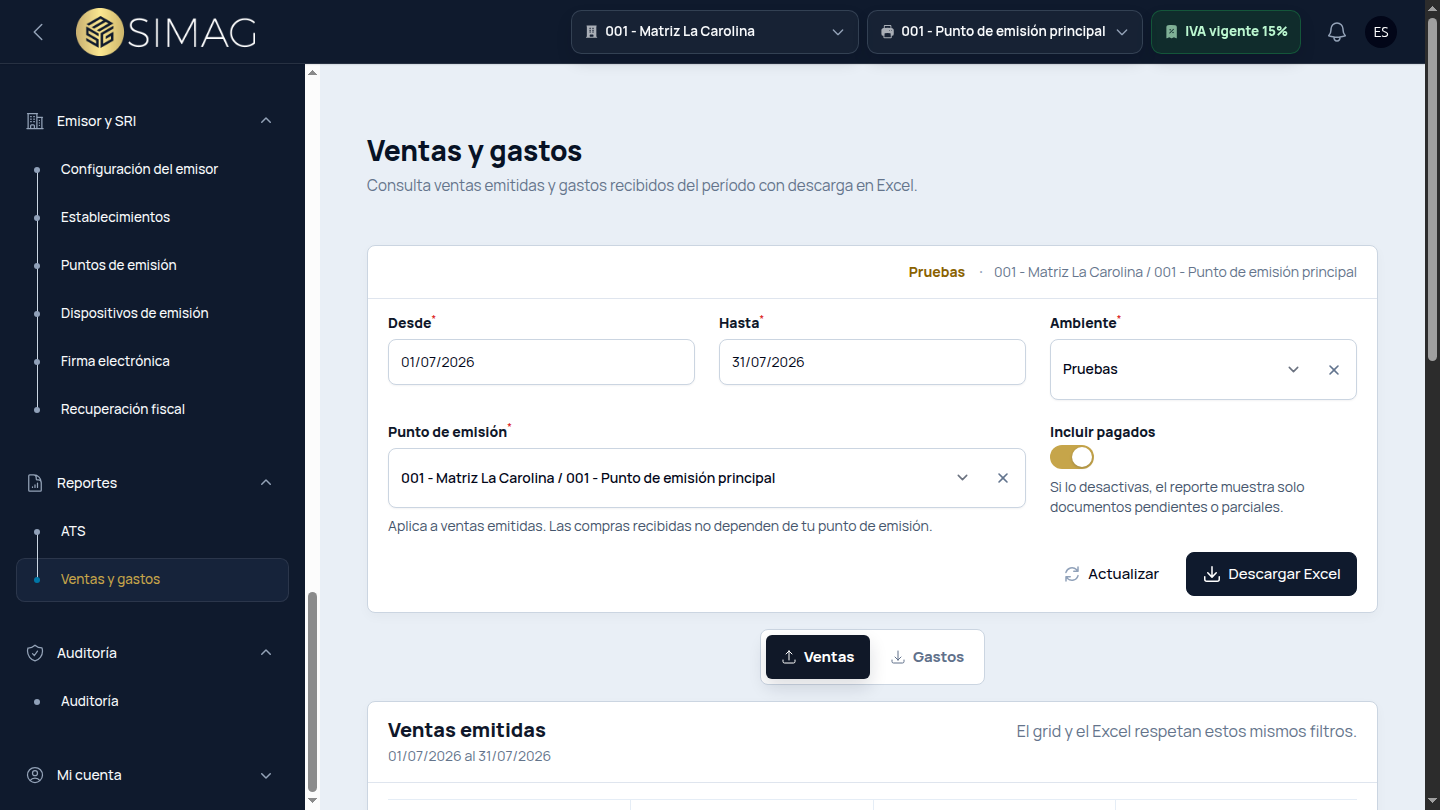
Task: Go to Firma electrónica
Action: [x=115, y=361]
